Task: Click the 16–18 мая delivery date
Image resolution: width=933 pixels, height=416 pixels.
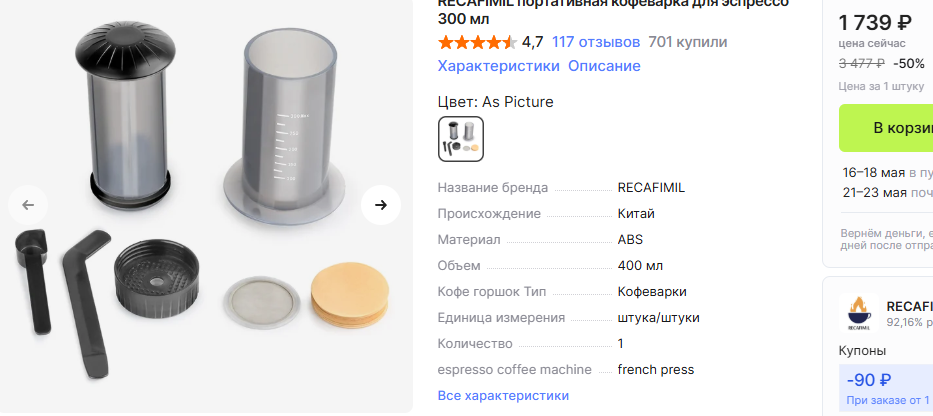Action: [875, 172]
